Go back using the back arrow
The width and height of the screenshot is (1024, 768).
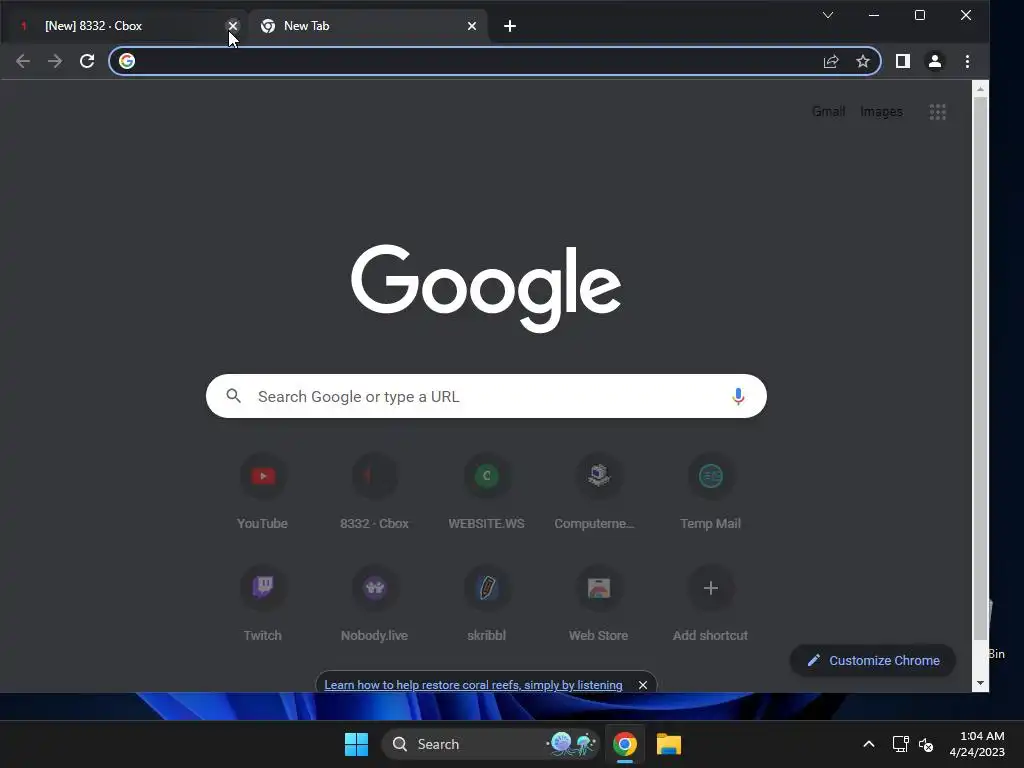23,61
